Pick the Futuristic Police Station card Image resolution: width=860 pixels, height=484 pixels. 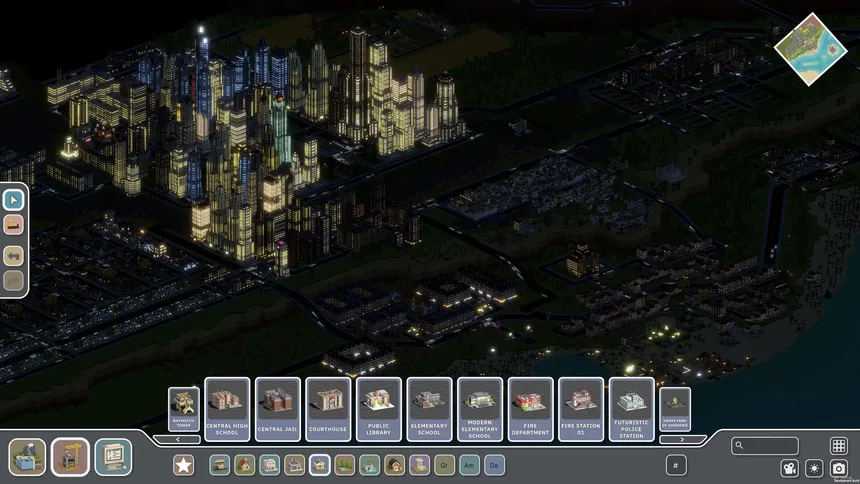click(x=631, y=409)
